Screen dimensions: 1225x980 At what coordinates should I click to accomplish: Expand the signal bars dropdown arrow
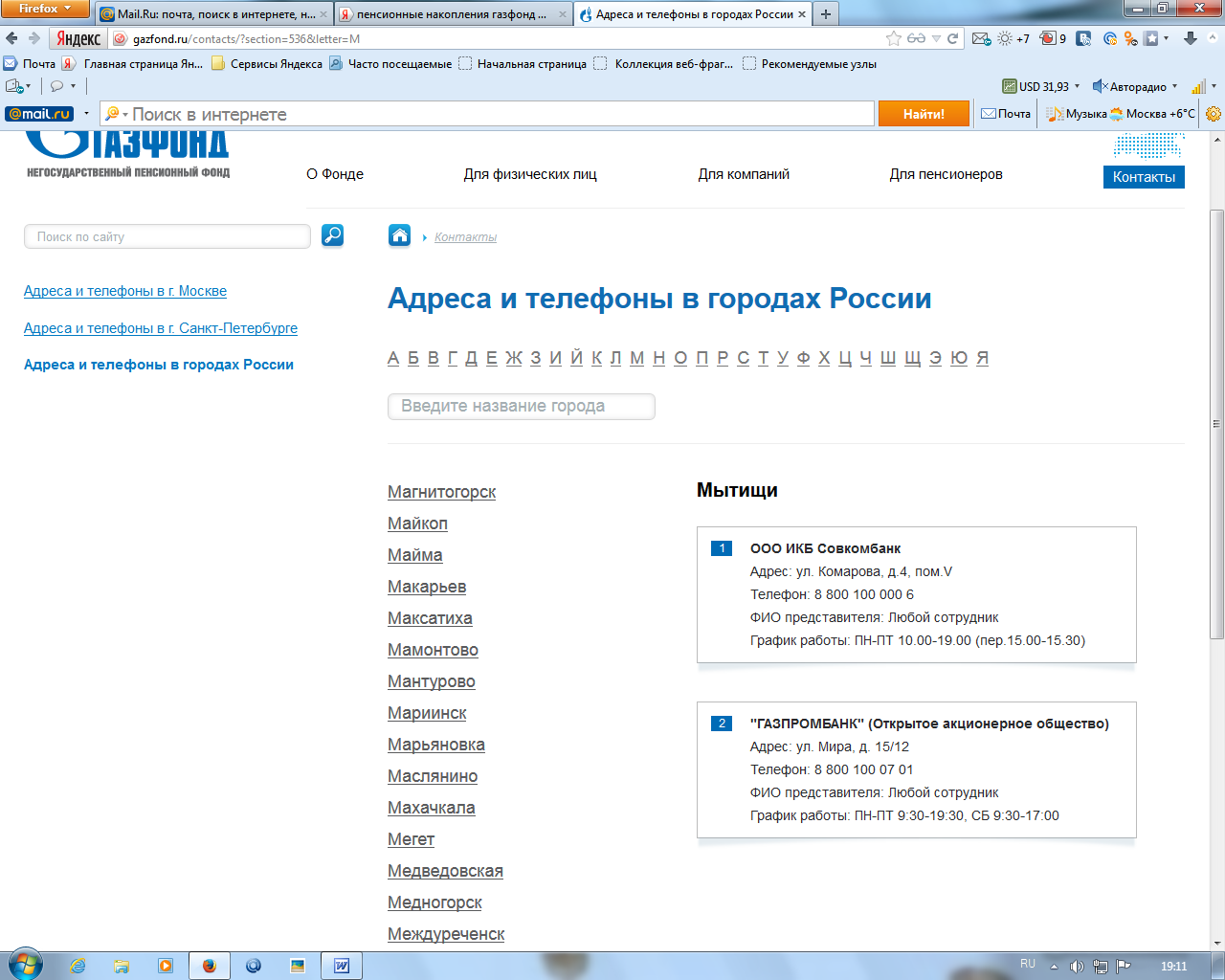(1214, 86)
